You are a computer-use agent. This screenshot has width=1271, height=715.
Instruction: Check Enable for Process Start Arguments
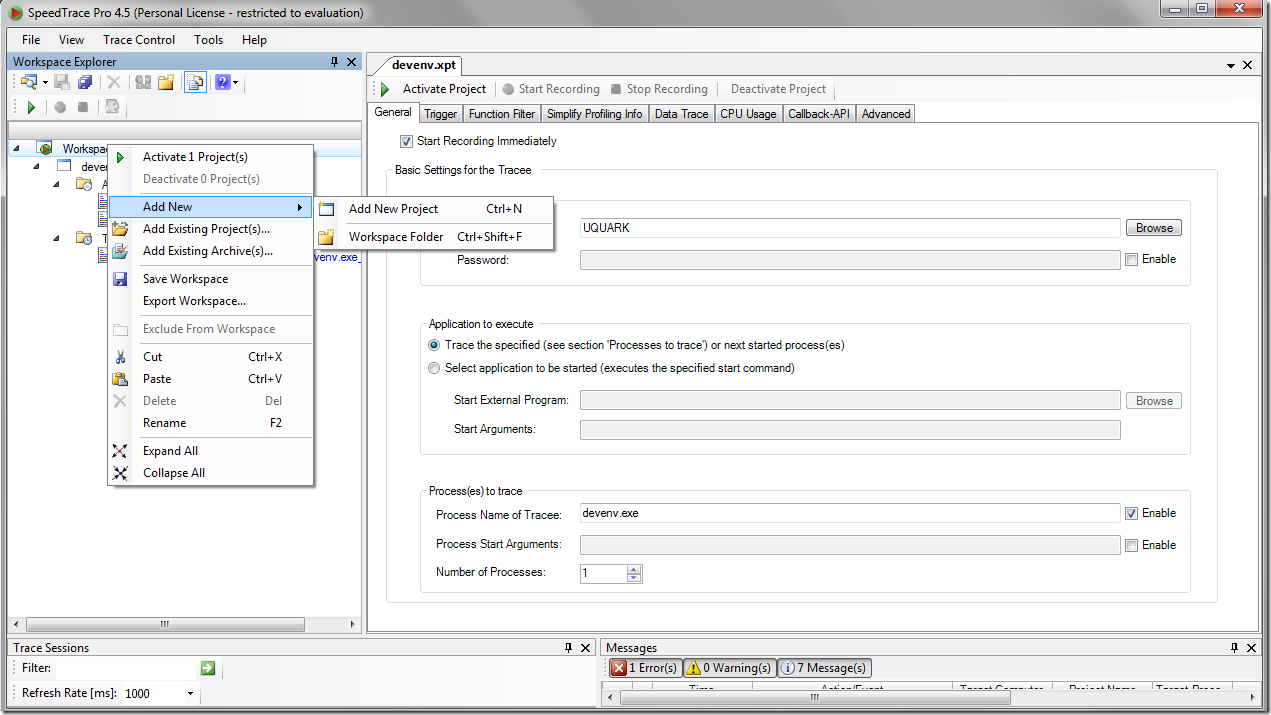[1131, 545]
